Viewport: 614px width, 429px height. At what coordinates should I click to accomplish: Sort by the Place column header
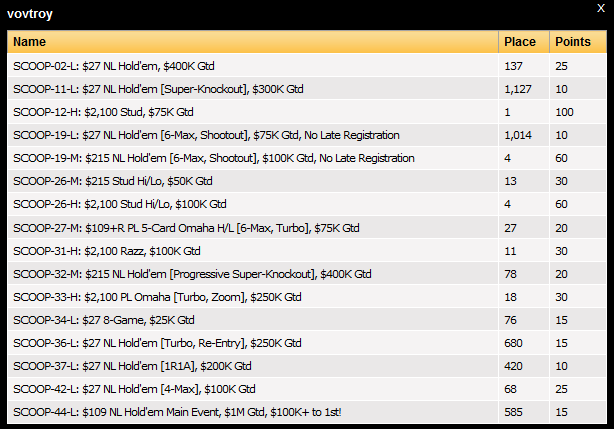click(524, 41)
